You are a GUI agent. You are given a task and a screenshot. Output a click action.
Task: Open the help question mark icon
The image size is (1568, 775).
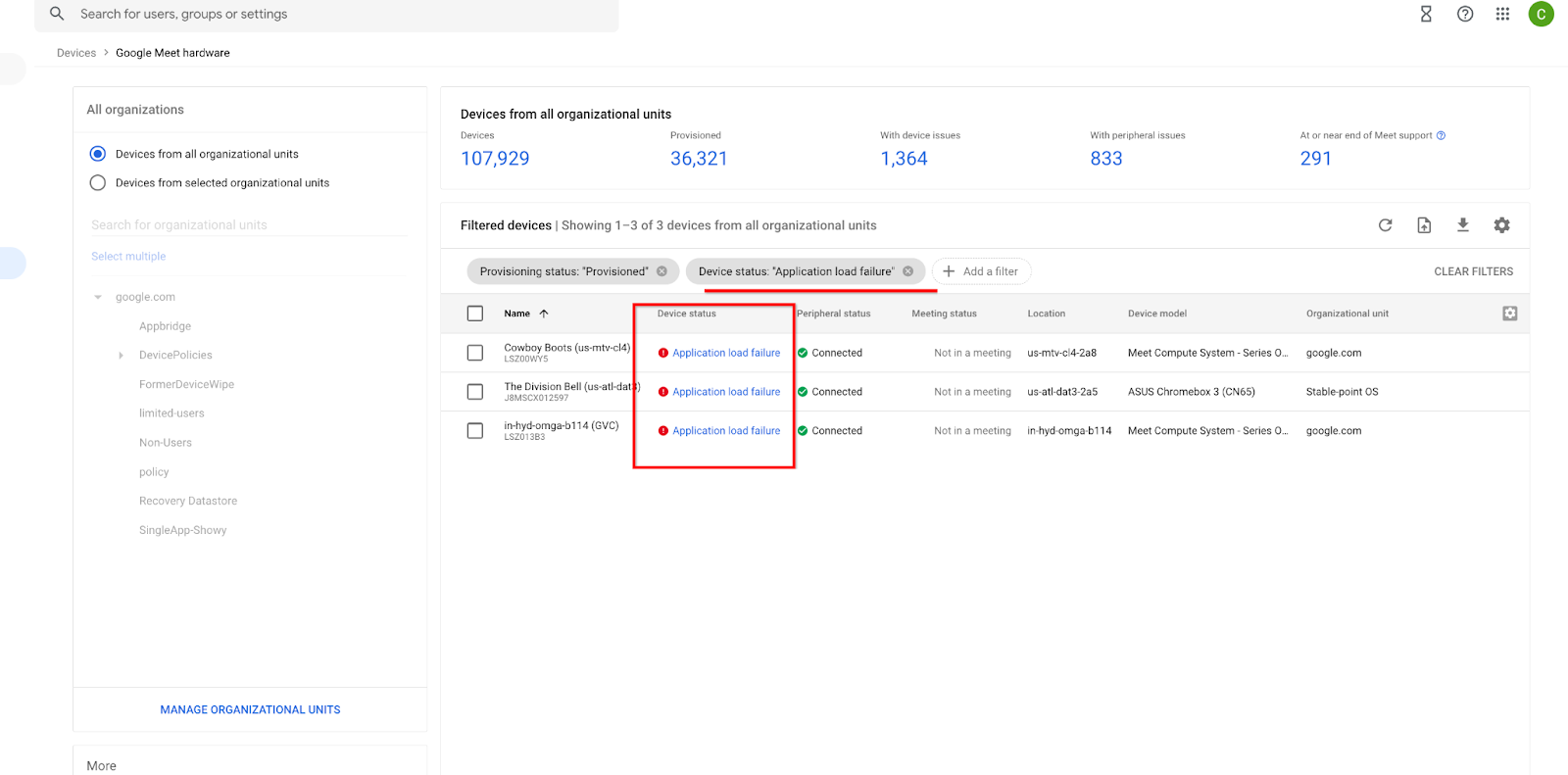point(1465,14)
